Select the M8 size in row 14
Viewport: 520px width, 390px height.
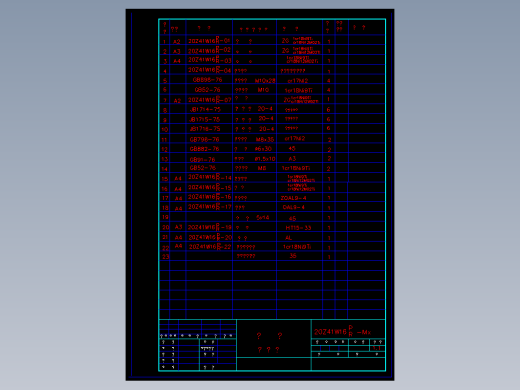262,168
